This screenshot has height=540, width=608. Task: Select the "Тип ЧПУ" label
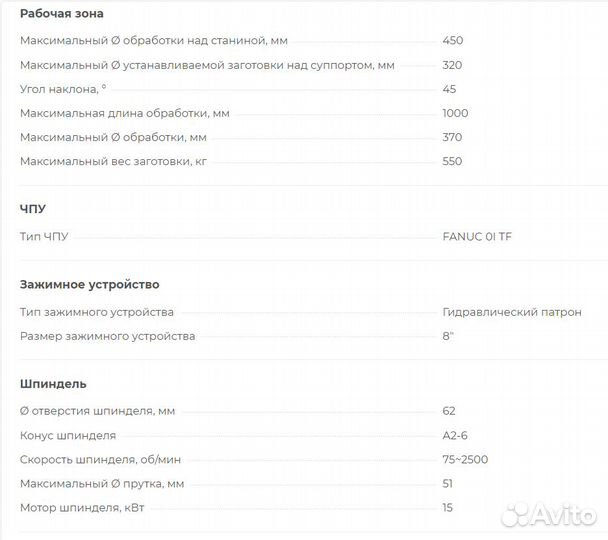tap(44, 237)
